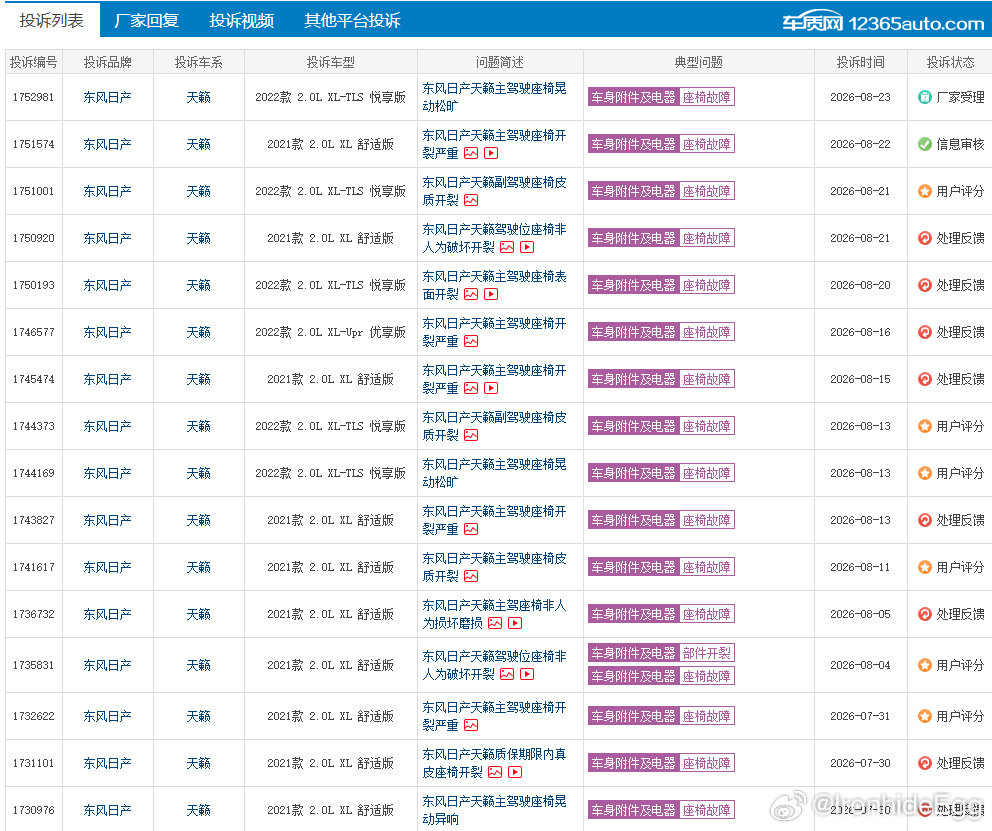
Task: Click the 投诉状态 column header
Action: pyautogui.click(x=950, y=62)
